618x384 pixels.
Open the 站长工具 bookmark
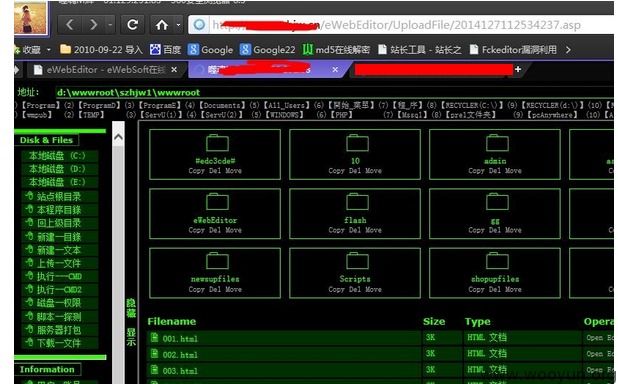point(420,50)
